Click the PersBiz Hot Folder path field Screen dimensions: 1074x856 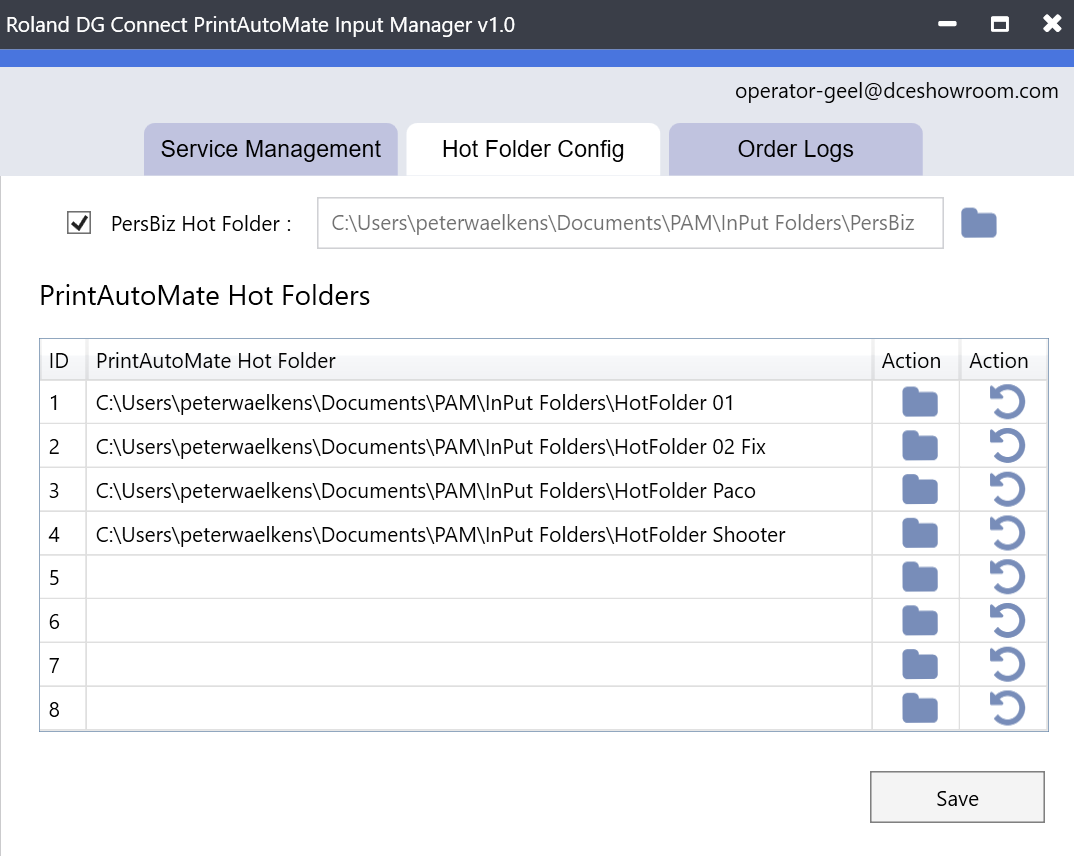630,223
